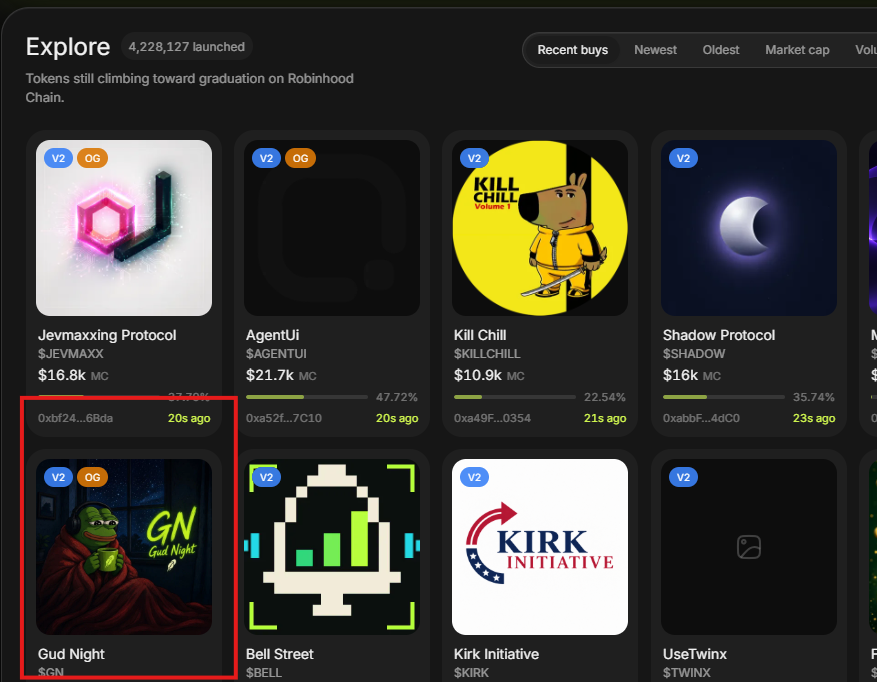The image size is (877, 682).
Task: Open the AgentUi token title
Action: [x=272, y=335]
